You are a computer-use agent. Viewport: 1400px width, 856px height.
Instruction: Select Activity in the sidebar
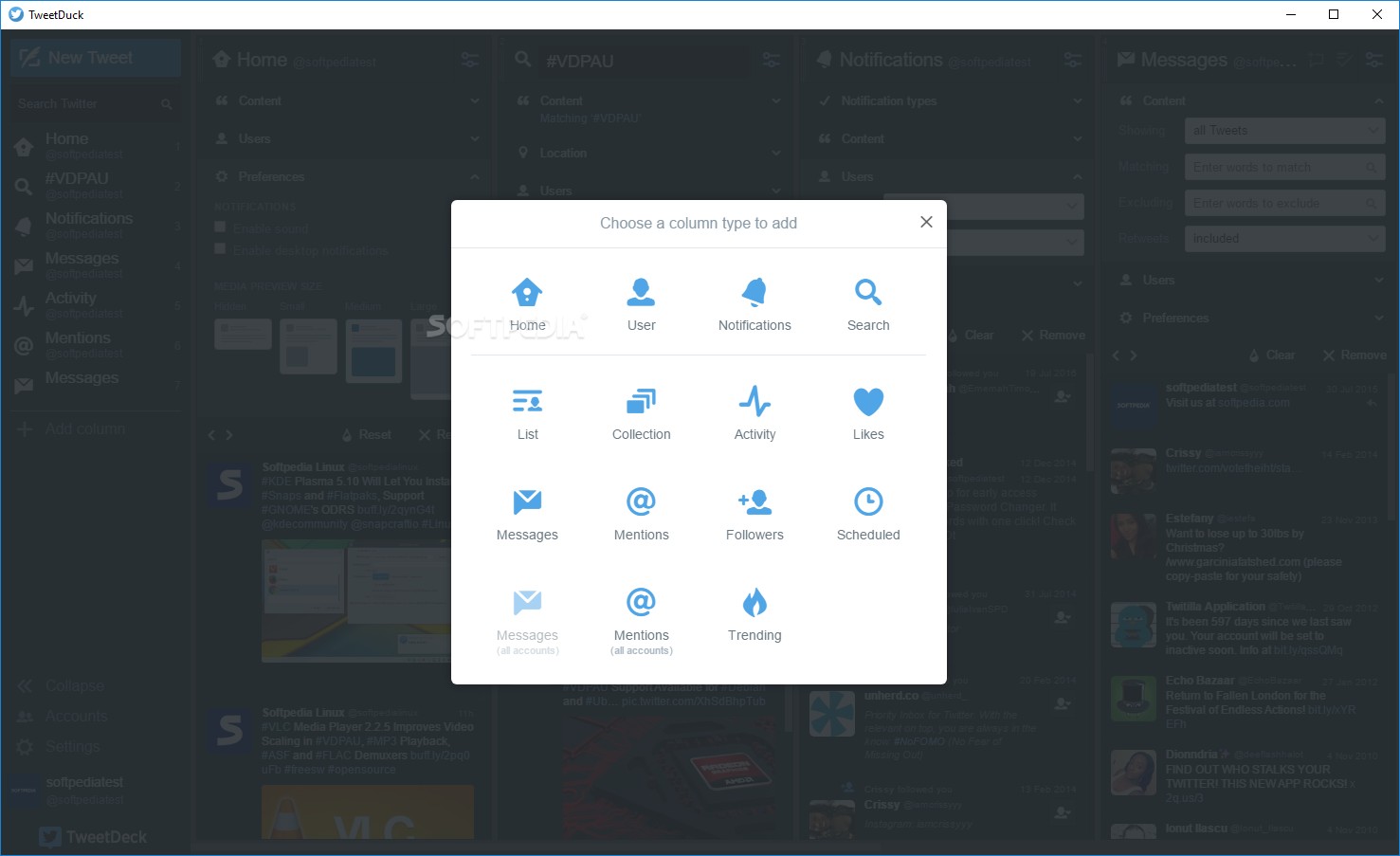pyautogui.click(x=95, y=304)
